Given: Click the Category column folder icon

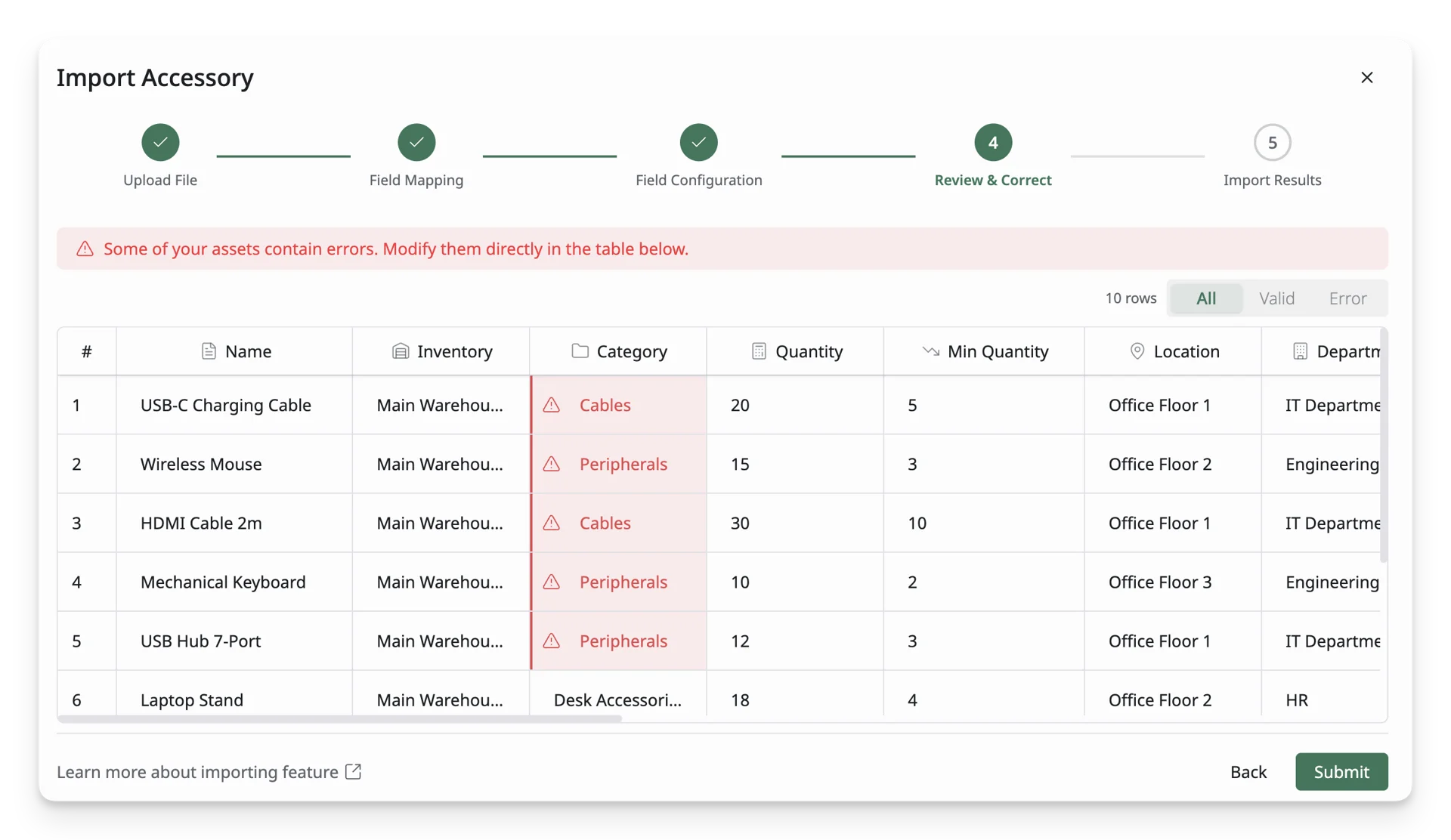Looking at the screenshot, I should [580, 351].
